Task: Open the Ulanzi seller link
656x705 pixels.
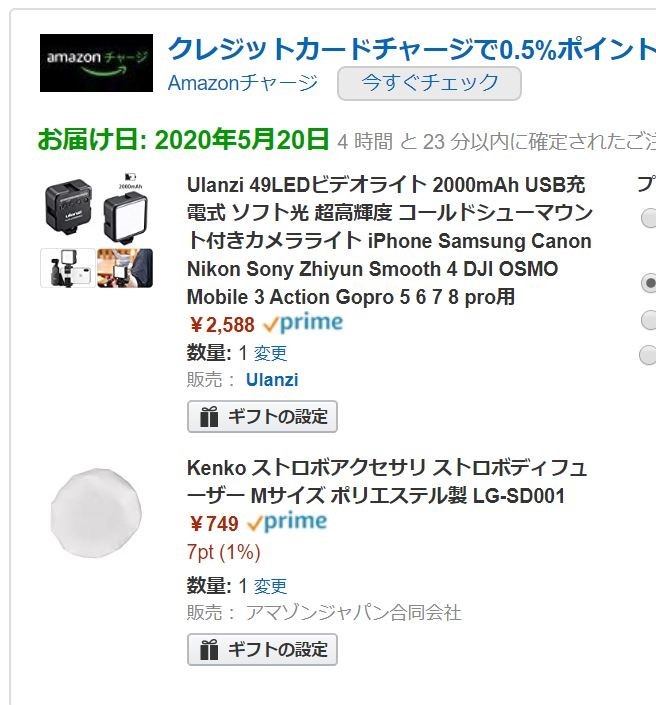Action: click(273, 380)
